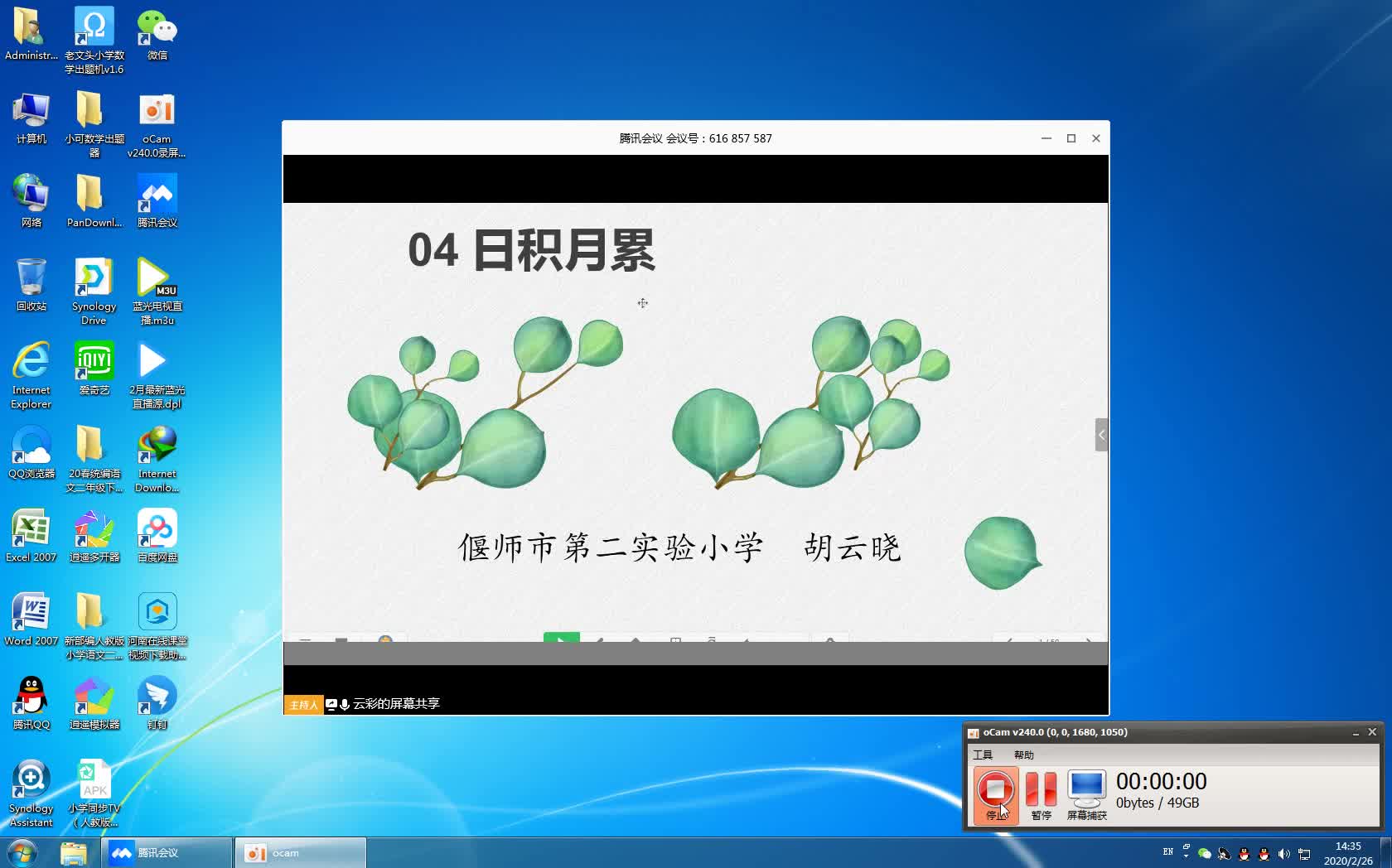Launch QQ浏览器 from desktop

[31, 452]
